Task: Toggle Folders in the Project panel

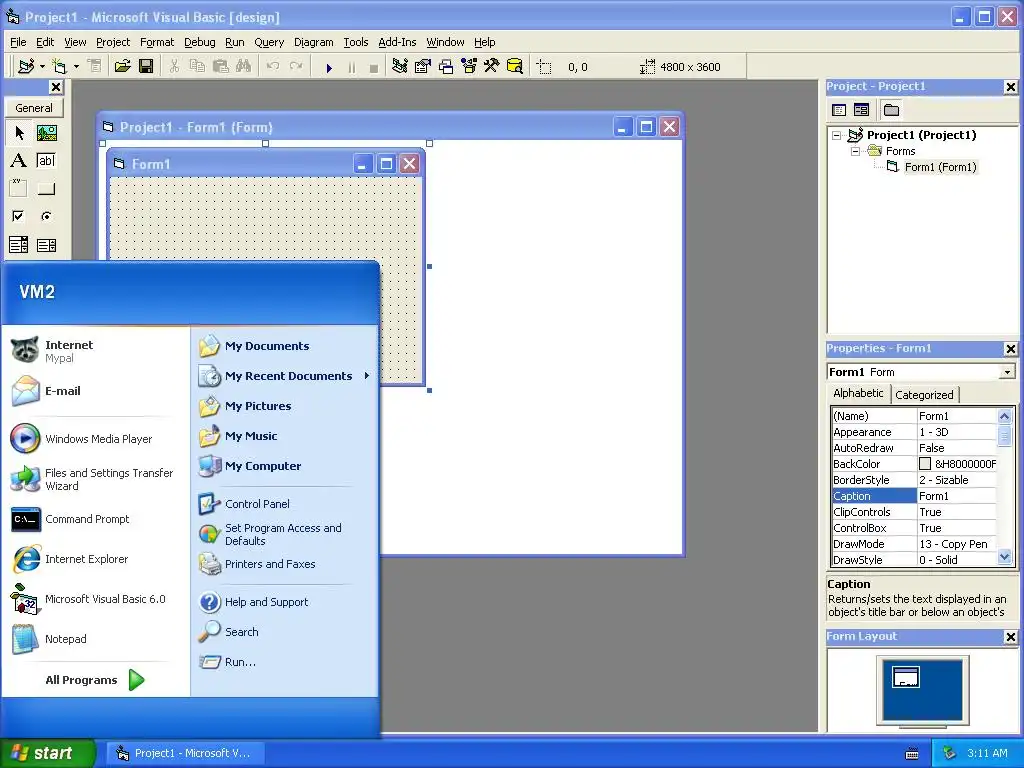Action: 891,110
